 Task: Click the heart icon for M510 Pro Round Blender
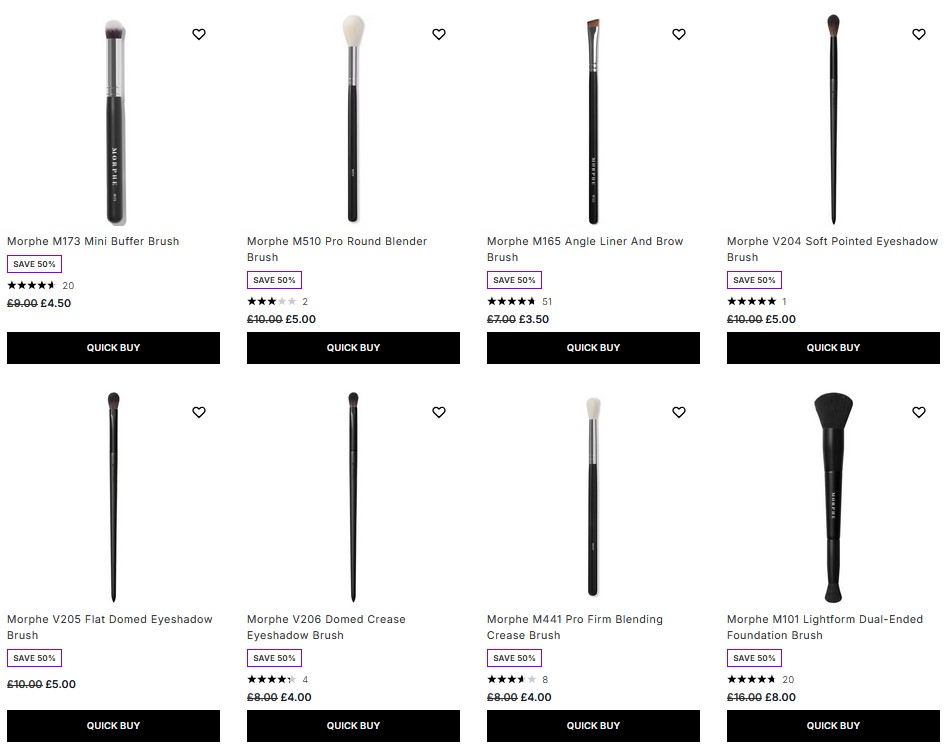pyautogui.click(x=438, y=33)
